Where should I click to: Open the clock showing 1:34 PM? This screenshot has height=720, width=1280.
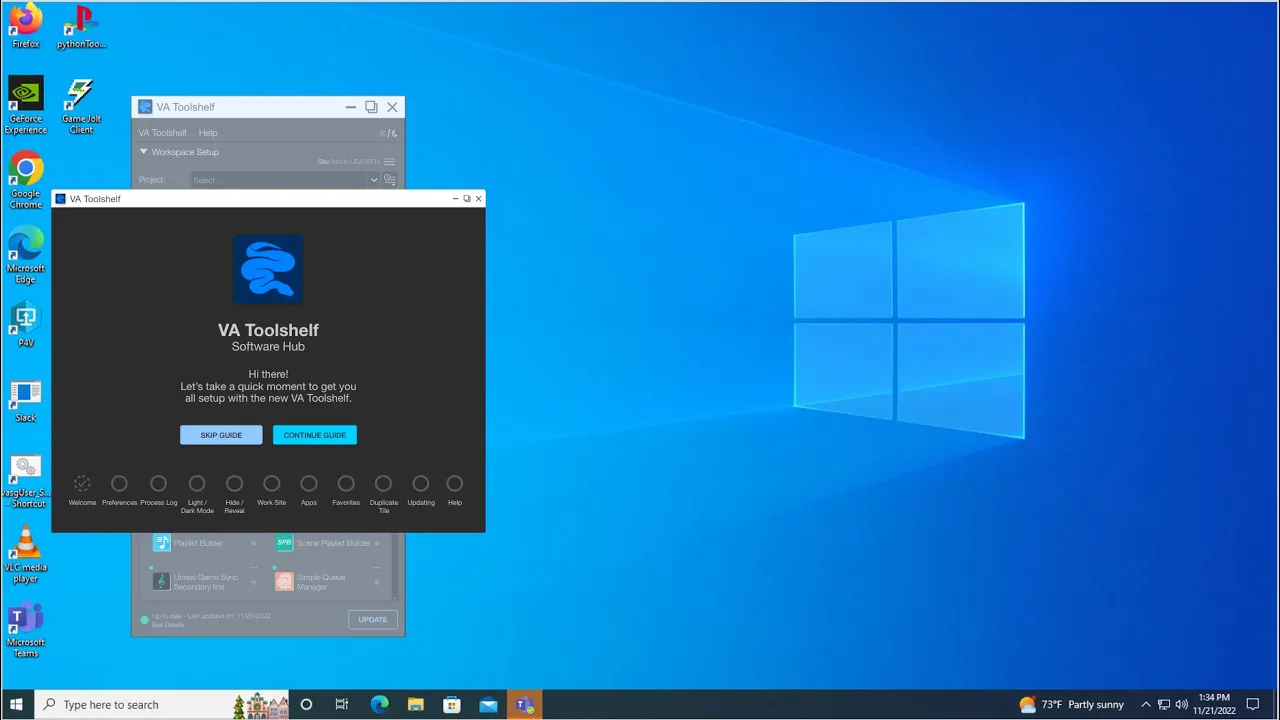point(1214,704)
